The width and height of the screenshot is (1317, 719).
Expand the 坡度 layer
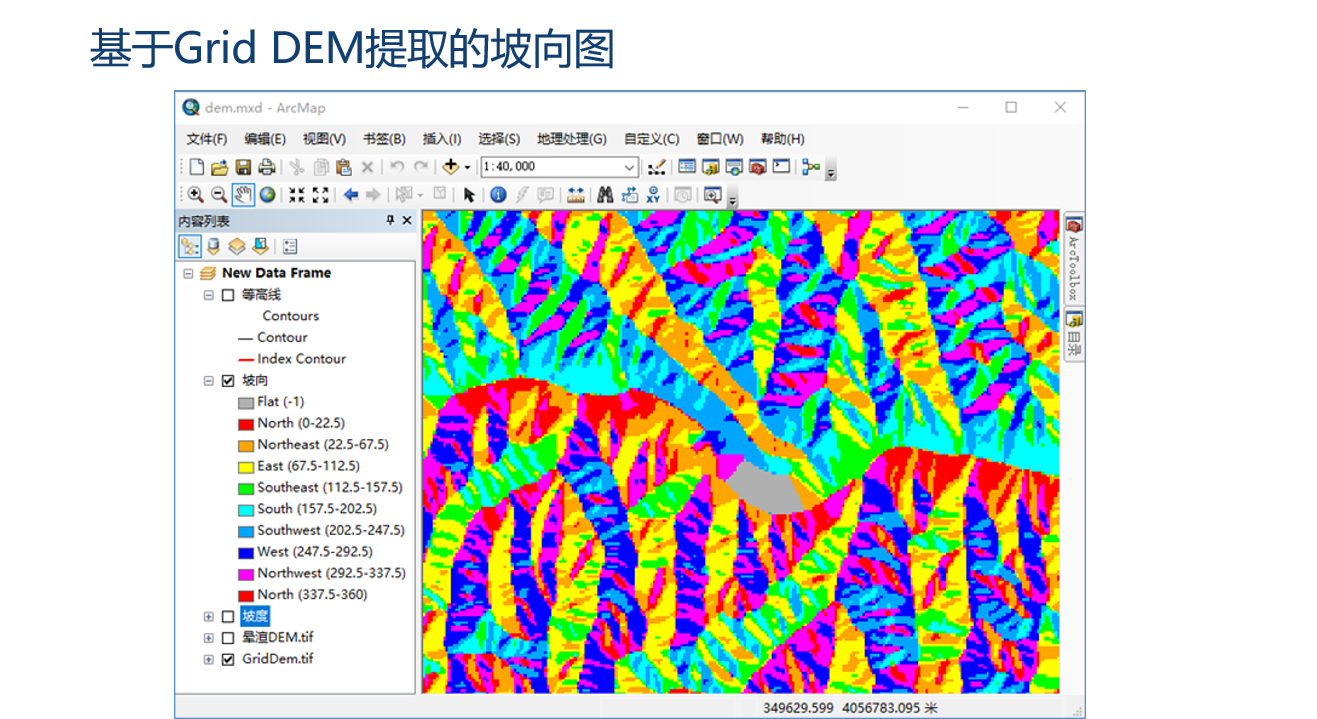[208, 617]
